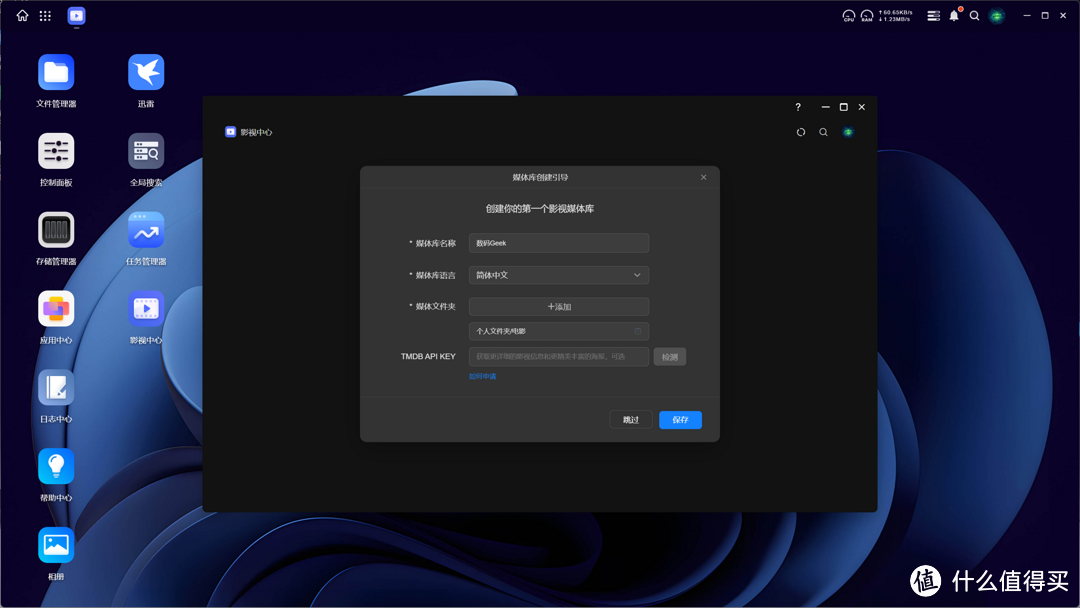Open 控制面板 desktop icon
1080x608 pixels.
[56, 152]
